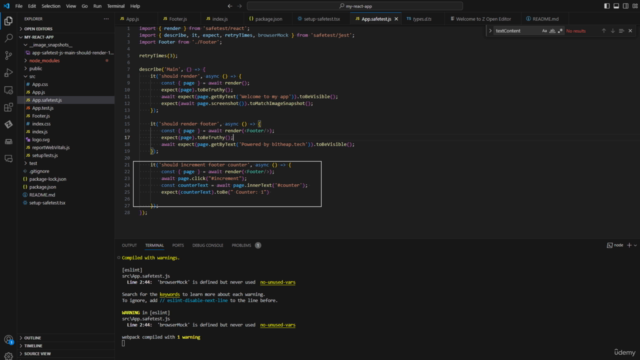Open the Z Open Editor view icon
Viewport: 640px width, 360px height.
pos(8,124)
